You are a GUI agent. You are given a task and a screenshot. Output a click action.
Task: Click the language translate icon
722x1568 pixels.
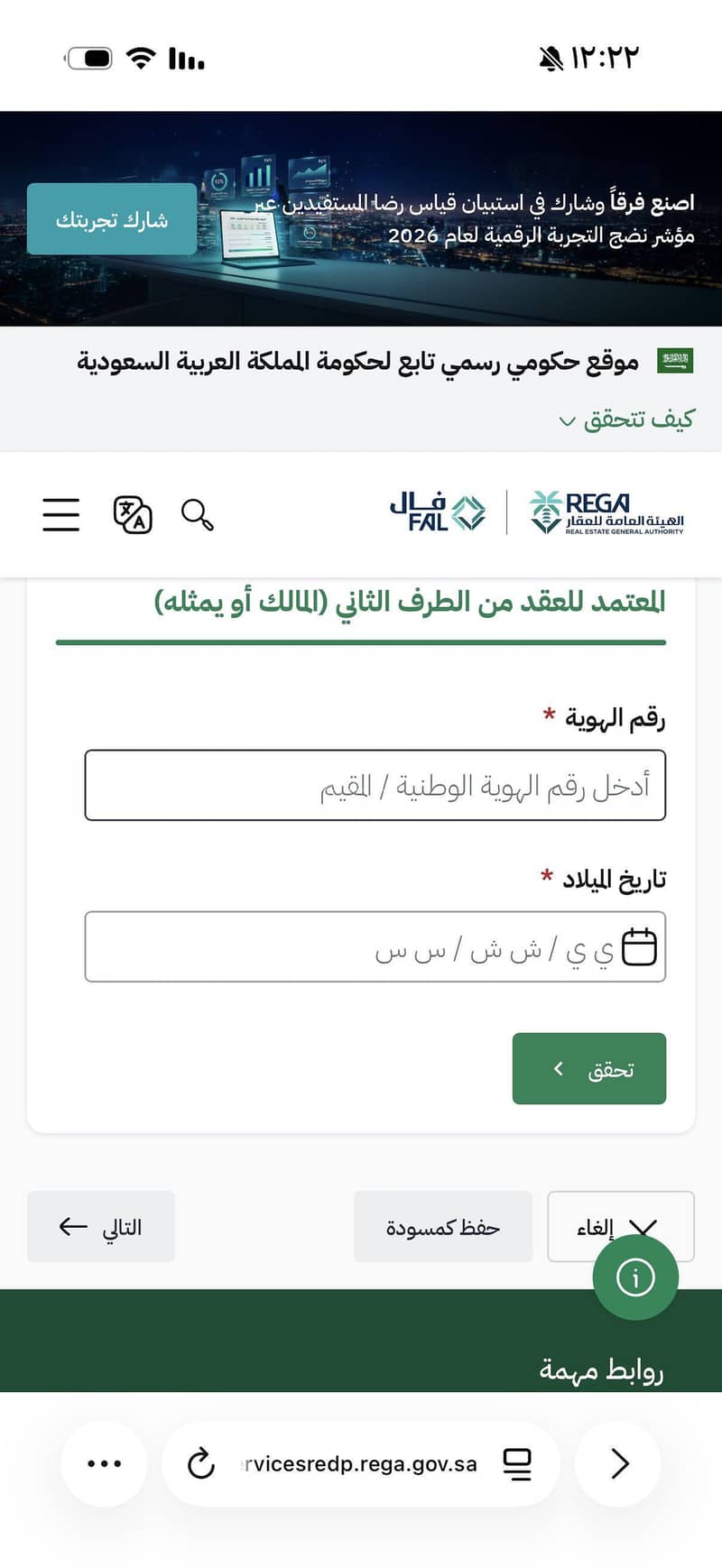[x=133, y=514]
